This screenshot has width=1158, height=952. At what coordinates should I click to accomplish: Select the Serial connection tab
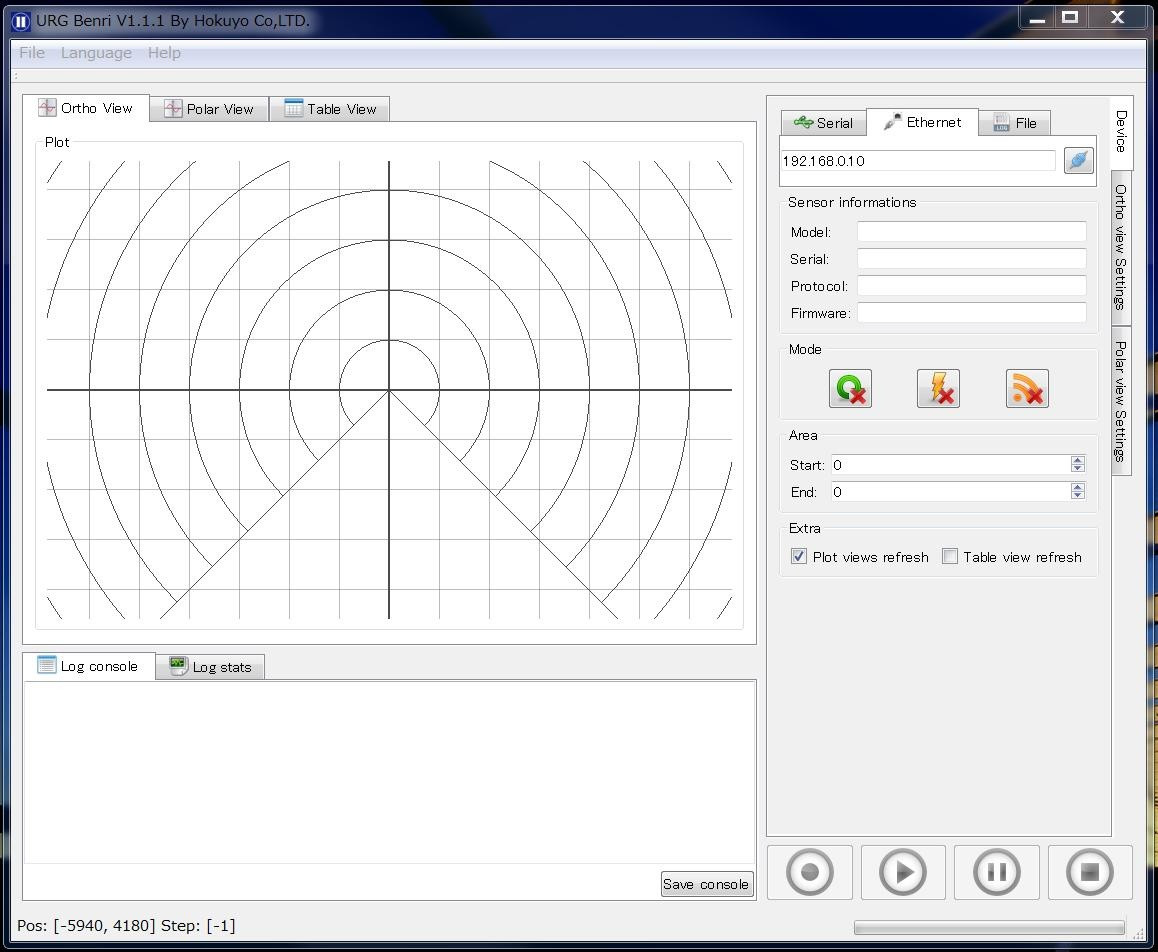pyautogui.click(x=823, y=123)
